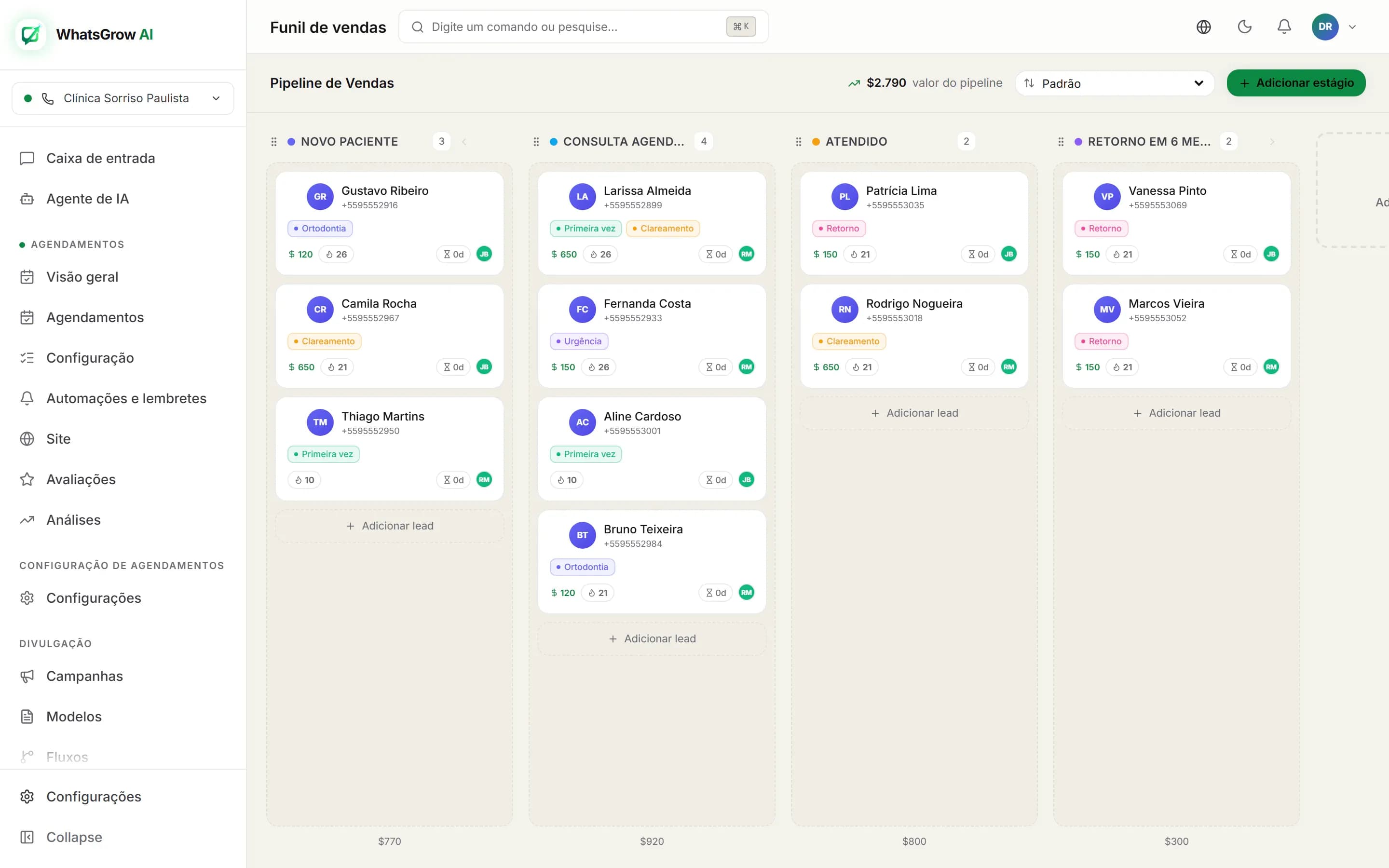Grab the NOVO PACIENTE drag handle
This screenshot has width=1389, height=868.
pos(274,142)
